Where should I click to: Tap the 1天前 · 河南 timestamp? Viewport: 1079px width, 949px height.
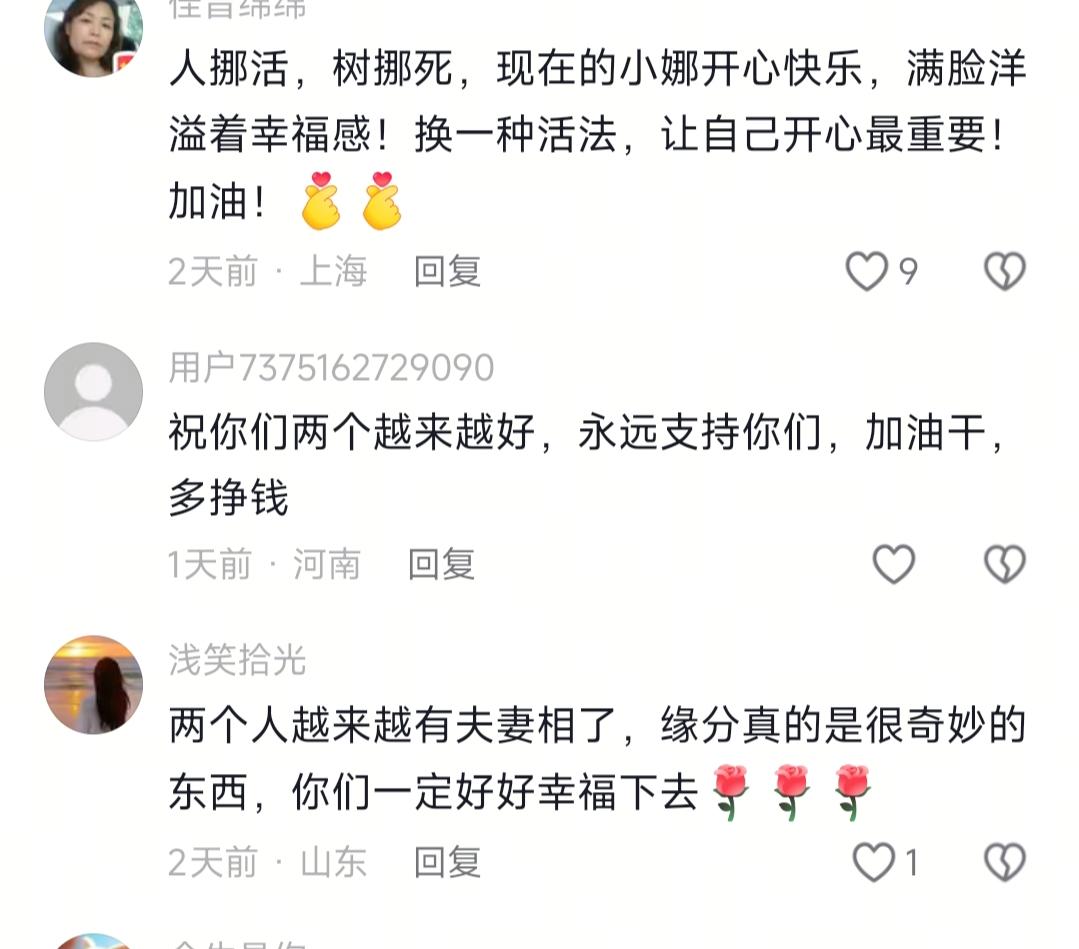[x=264, y=564]
